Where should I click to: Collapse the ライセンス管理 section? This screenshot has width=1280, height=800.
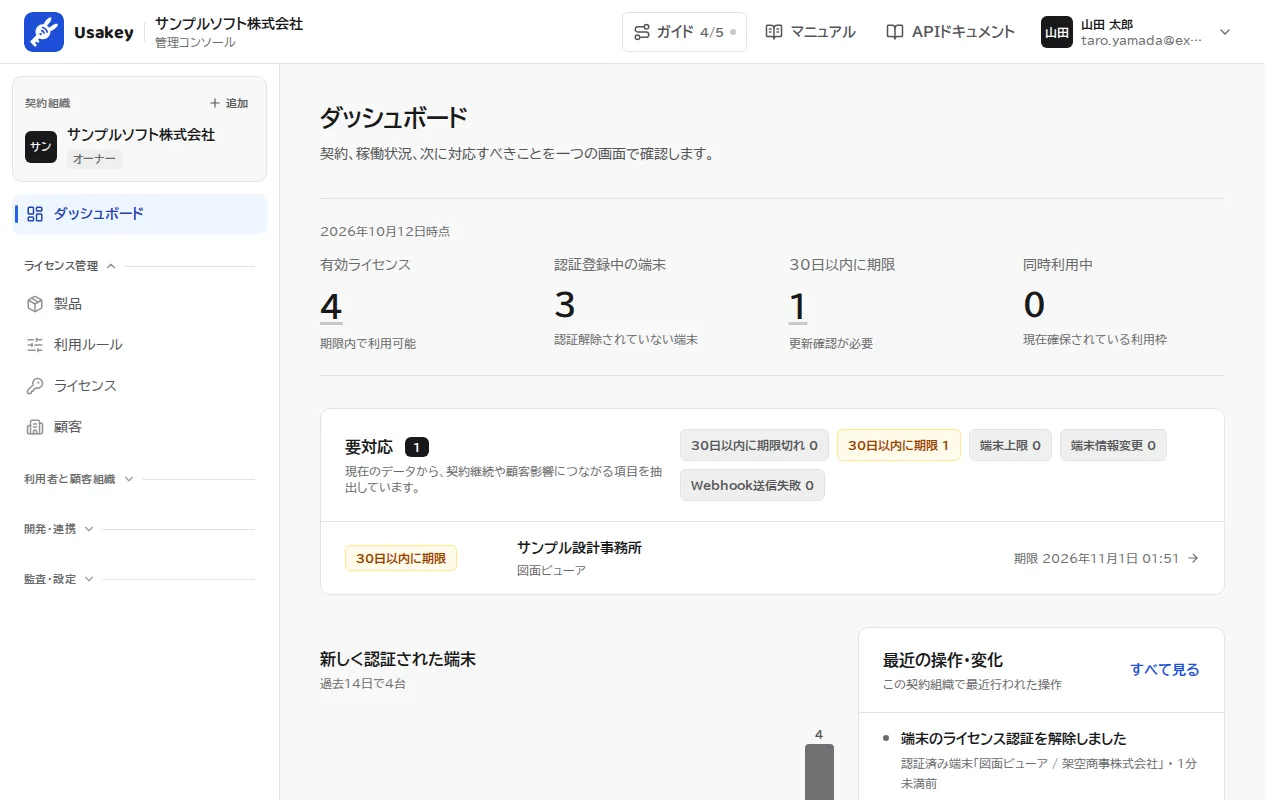click(x=70, y=266)
